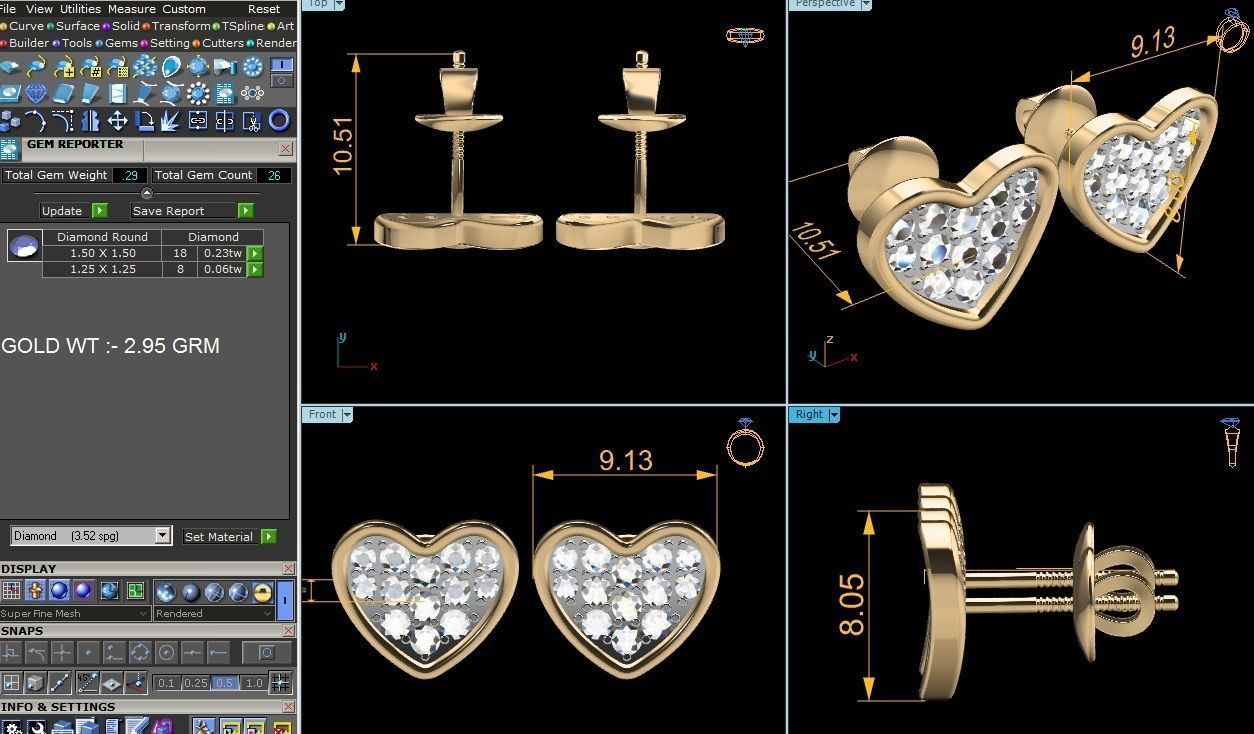Select the wireframe sphere display icon
This screenshot has width=1254, height=734.
[214, 591]
